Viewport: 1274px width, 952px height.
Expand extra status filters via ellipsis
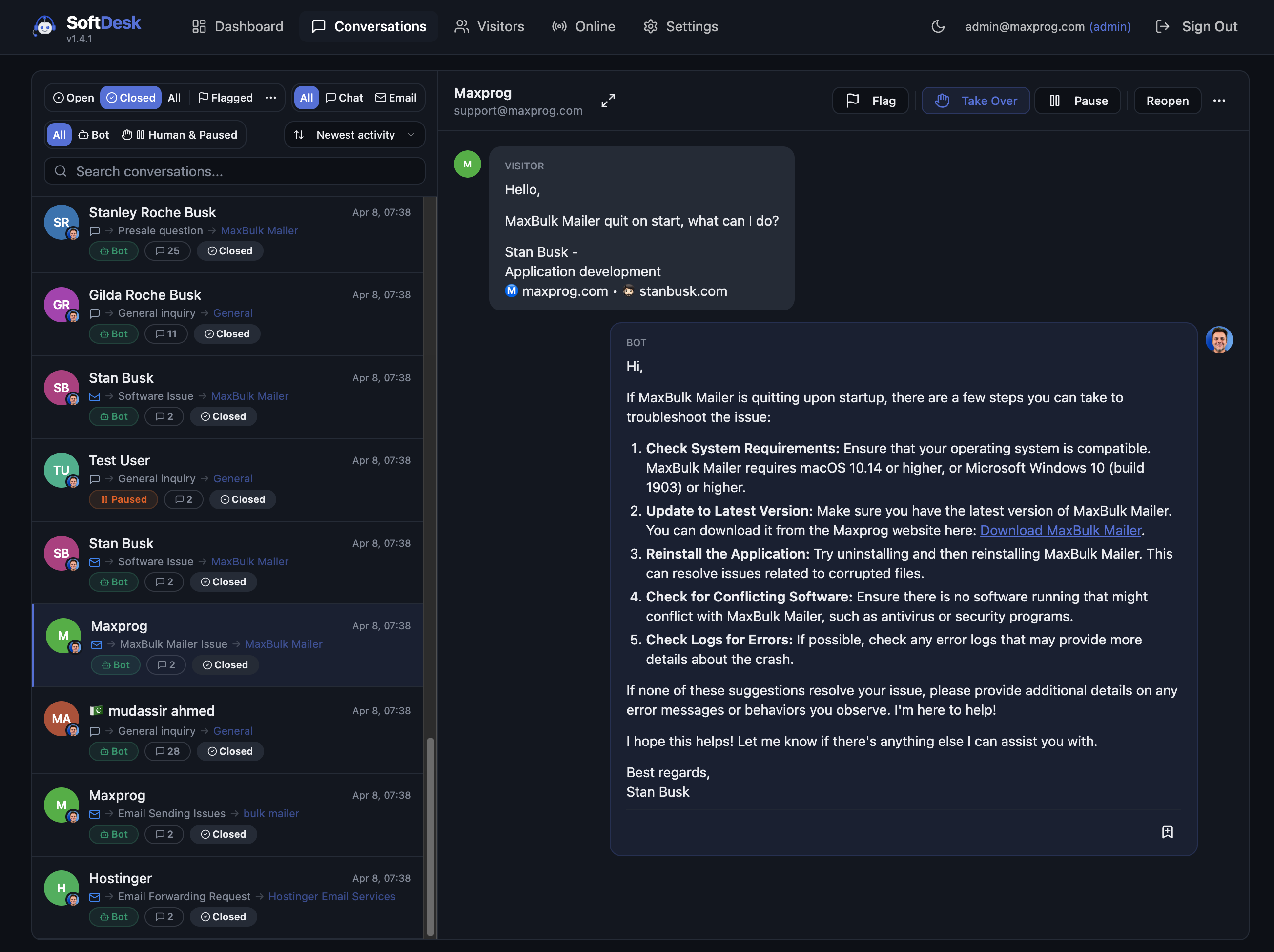271,97
